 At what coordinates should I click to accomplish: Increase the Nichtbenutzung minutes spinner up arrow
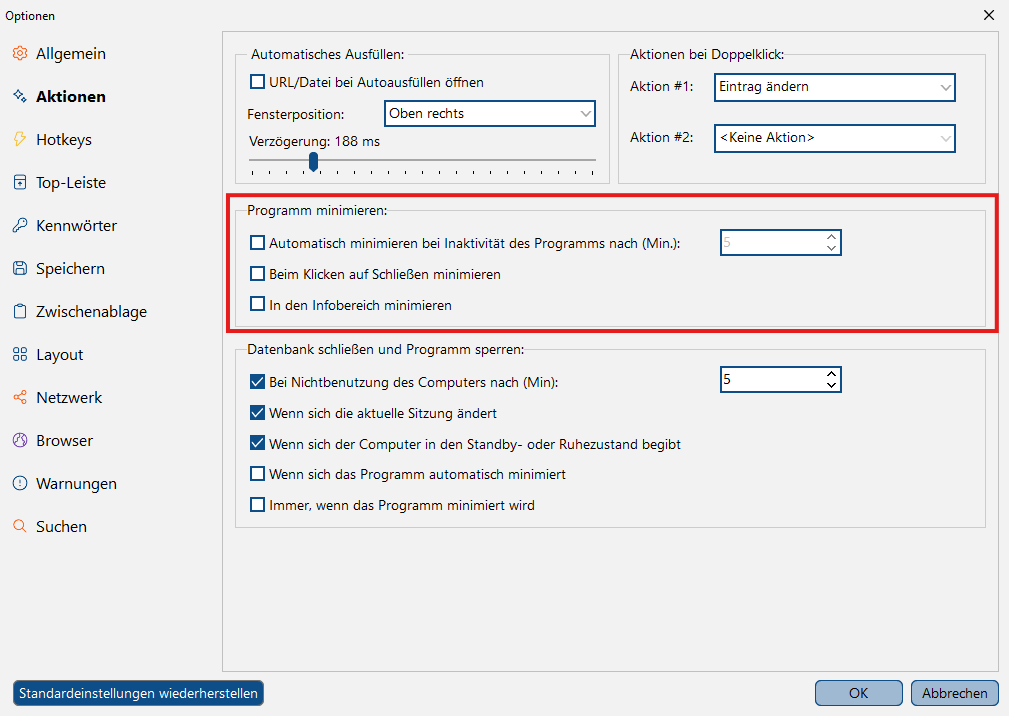[x=831, y=374]
